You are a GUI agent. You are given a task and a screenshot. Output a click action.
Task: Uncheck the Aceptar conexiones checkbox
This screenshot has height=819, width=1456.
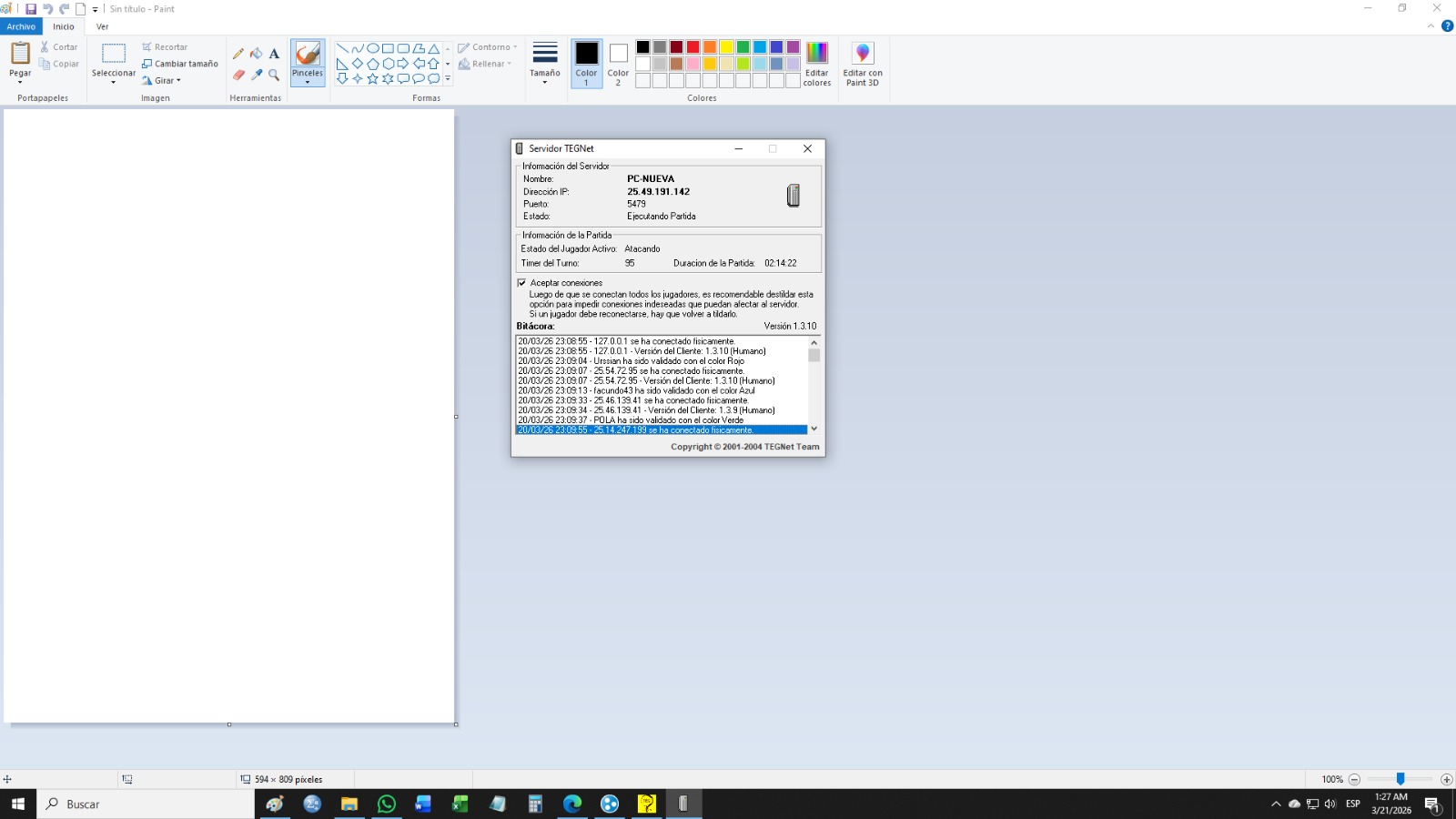[522, 283]
